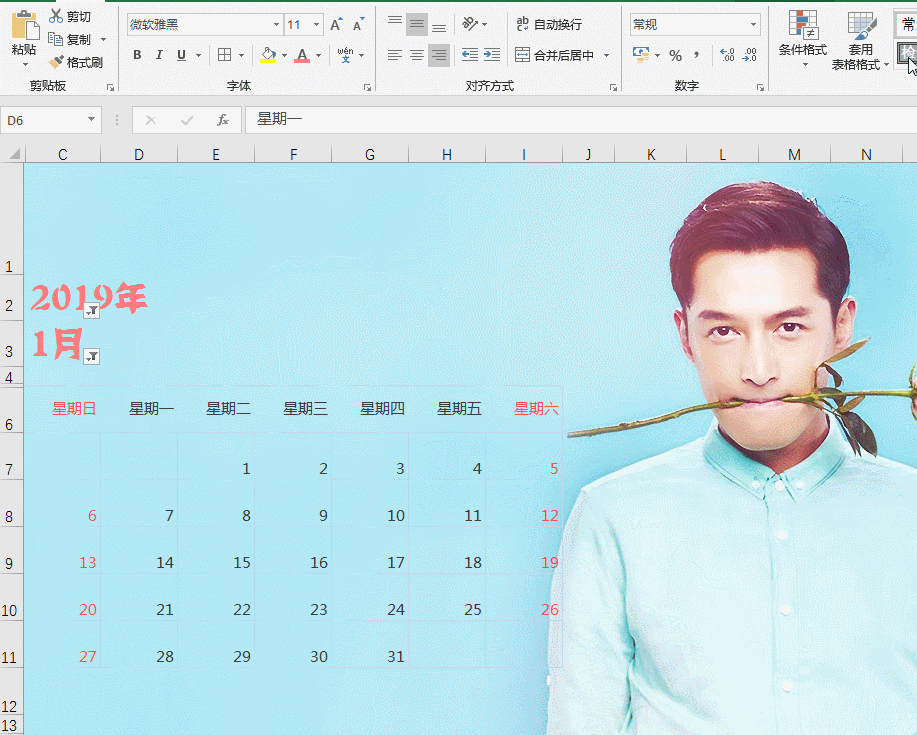
Task: Click the text orientation icon
Action: click(470, 24)
